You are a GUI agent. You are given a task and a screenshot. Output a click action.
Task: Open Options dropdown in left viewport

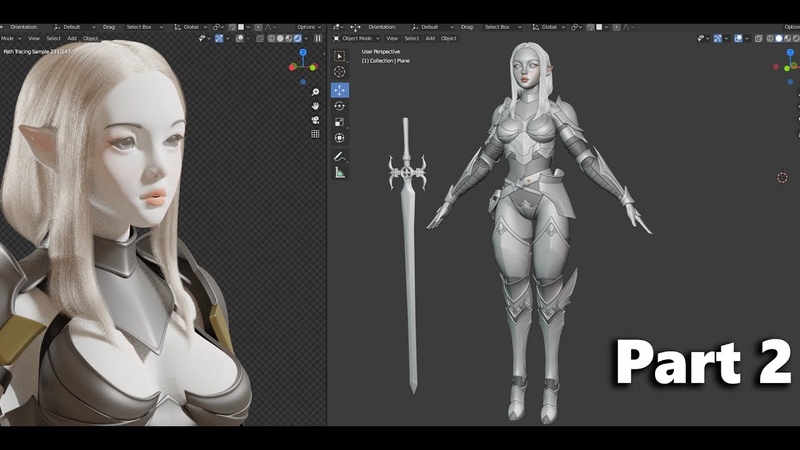point(309,27)
